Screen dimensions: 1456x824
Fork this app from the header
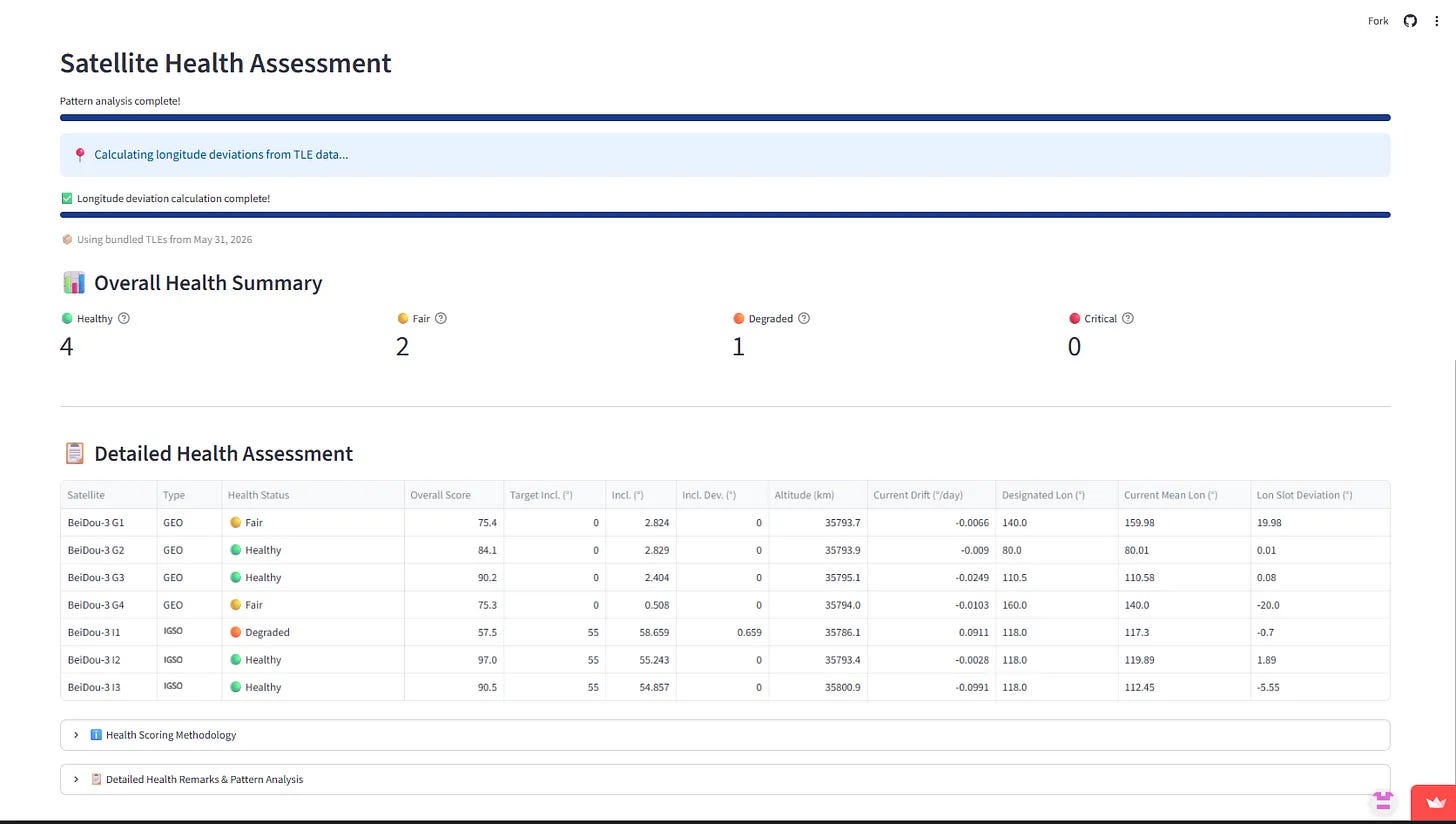click(x=1378, y=21)
